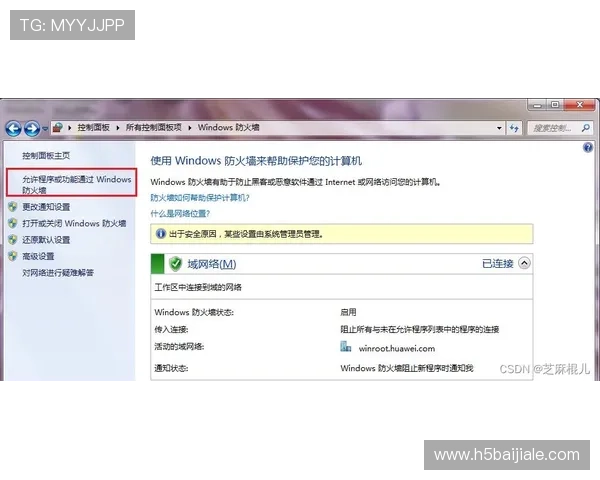Select 所有控制面板项 breadcrumb
The image size is (600, 480).
pos(153,127)
